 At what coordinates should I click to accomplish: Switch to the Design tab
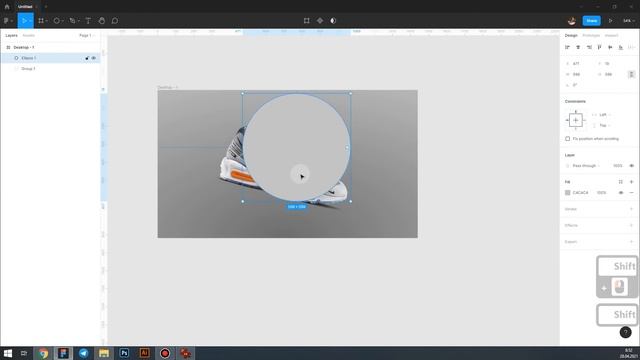tap(571, 36)
